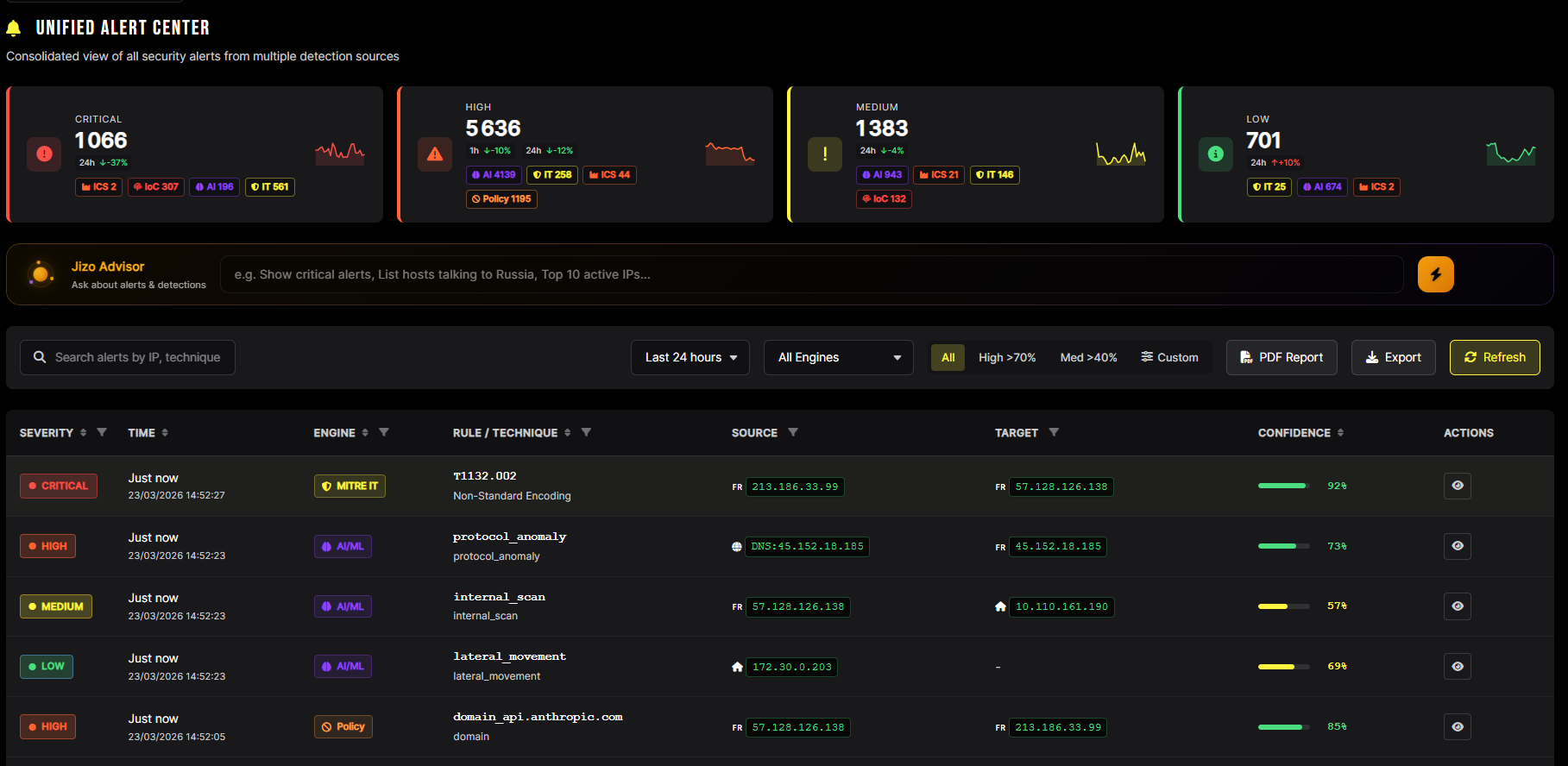Screen dimensions: 1568x766
Task: View details of the T1132.002 critical alert
Action: [x=1457, y=486]
